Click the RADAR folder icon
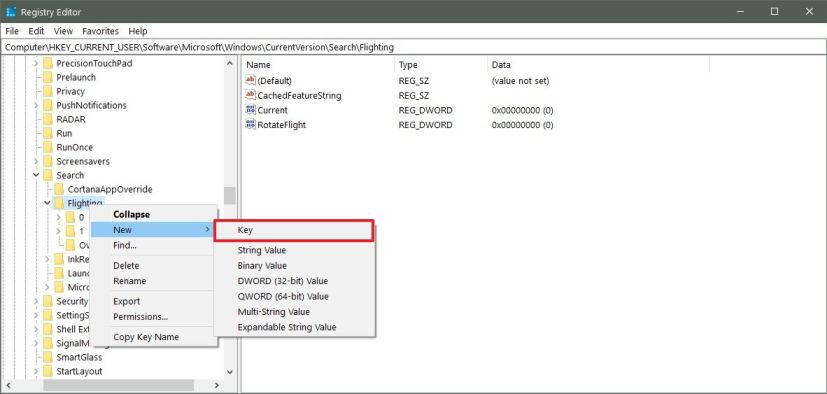This screenshot has width=827, height=394. [48, 119]
